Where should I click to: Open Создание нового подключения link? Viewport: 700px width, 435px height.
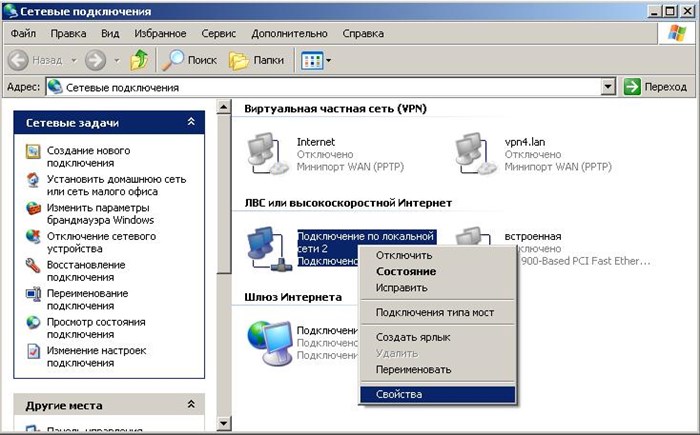point(88,157)
